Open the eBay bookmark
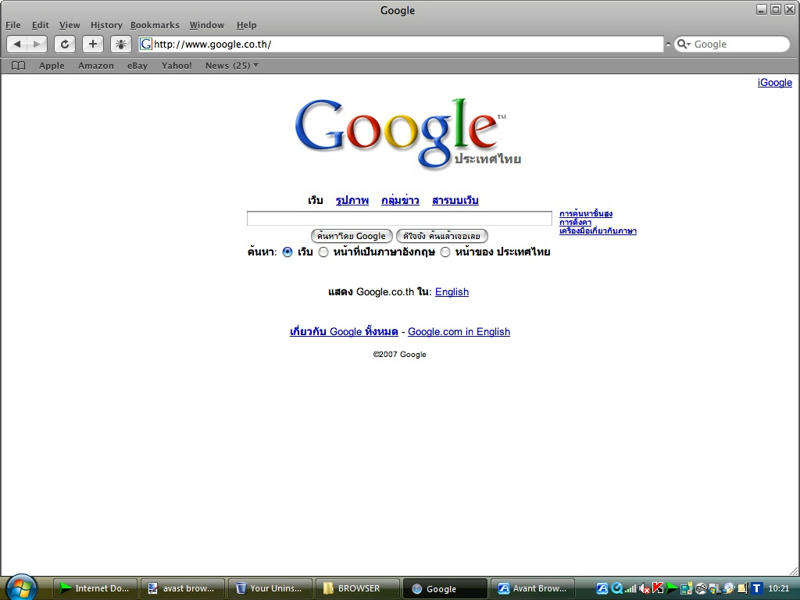This screenshot has width=800, height=600. coord(137,66)
